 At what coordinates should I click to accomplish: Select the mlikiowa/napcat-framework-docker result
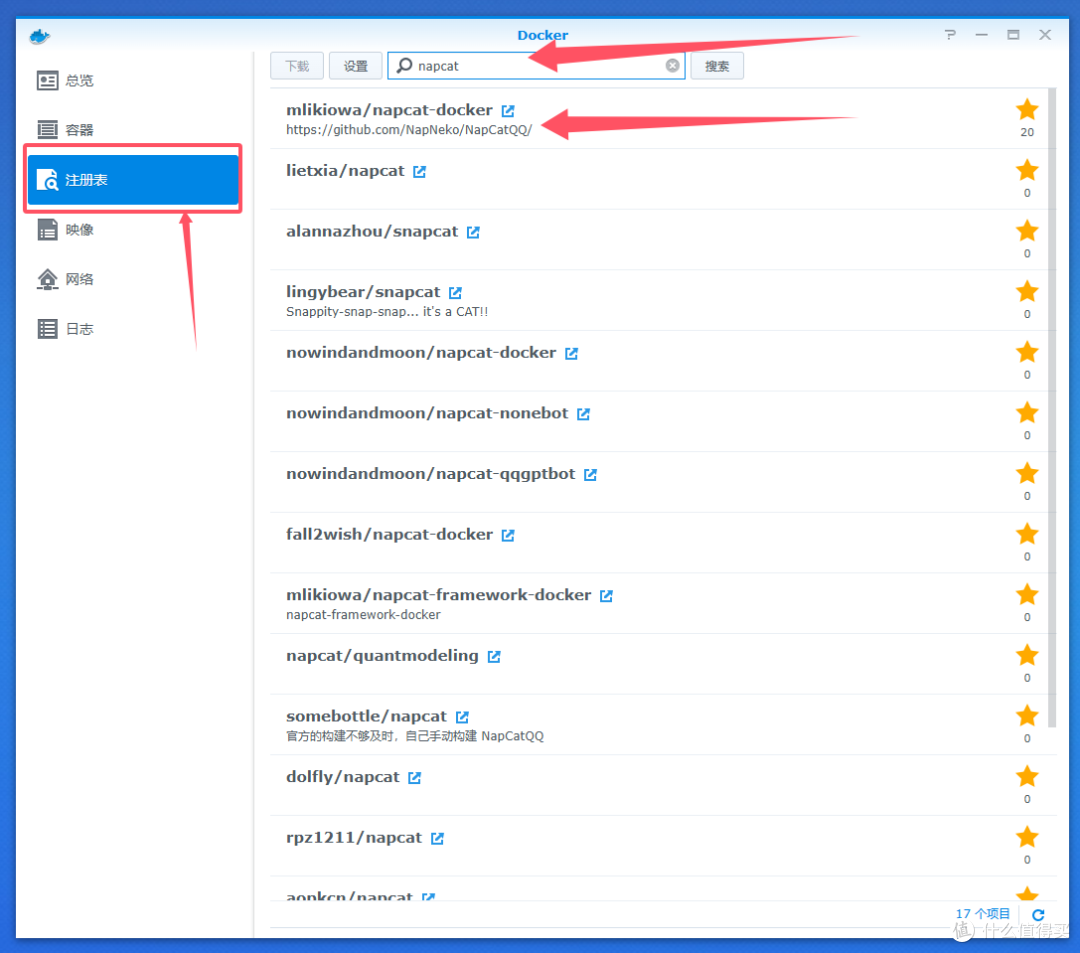[658, 603]
